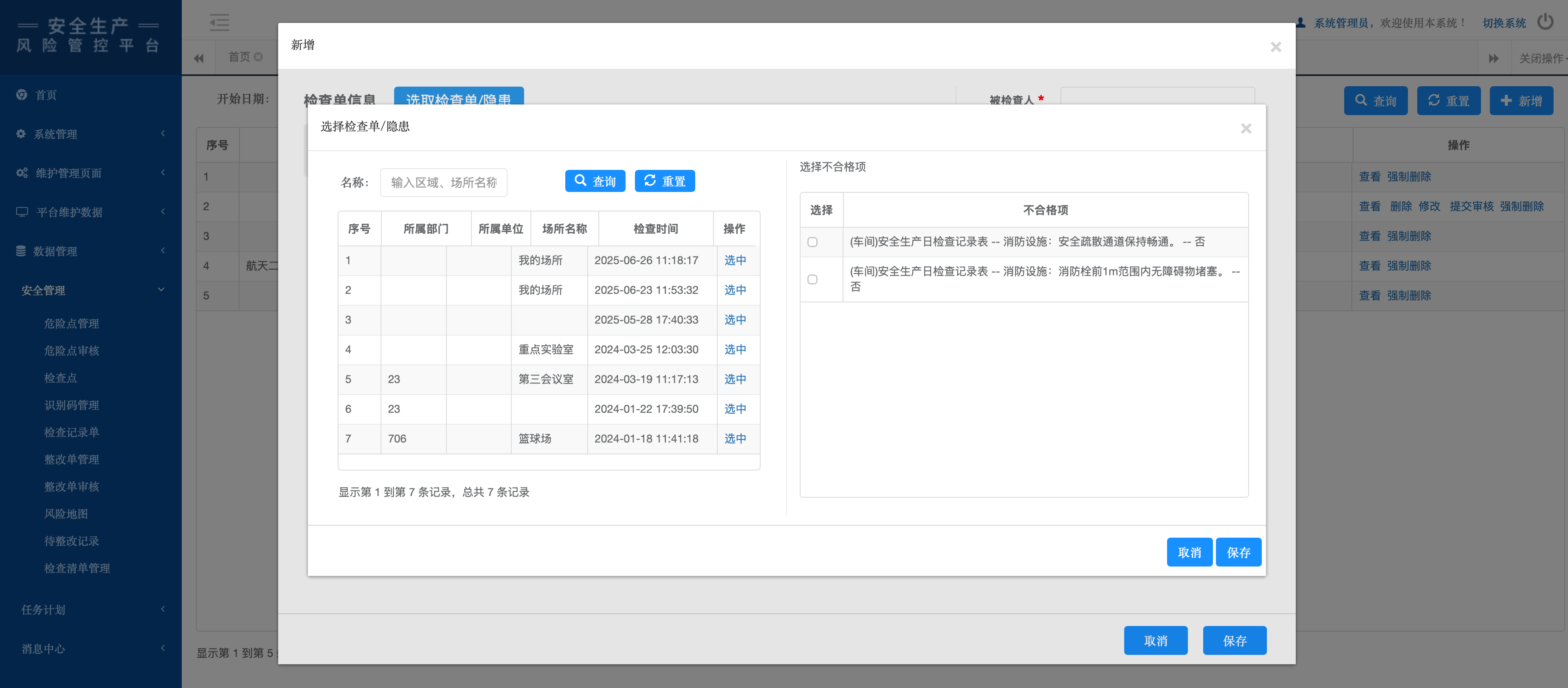Open 风险地图 in the sidebar

66,514
